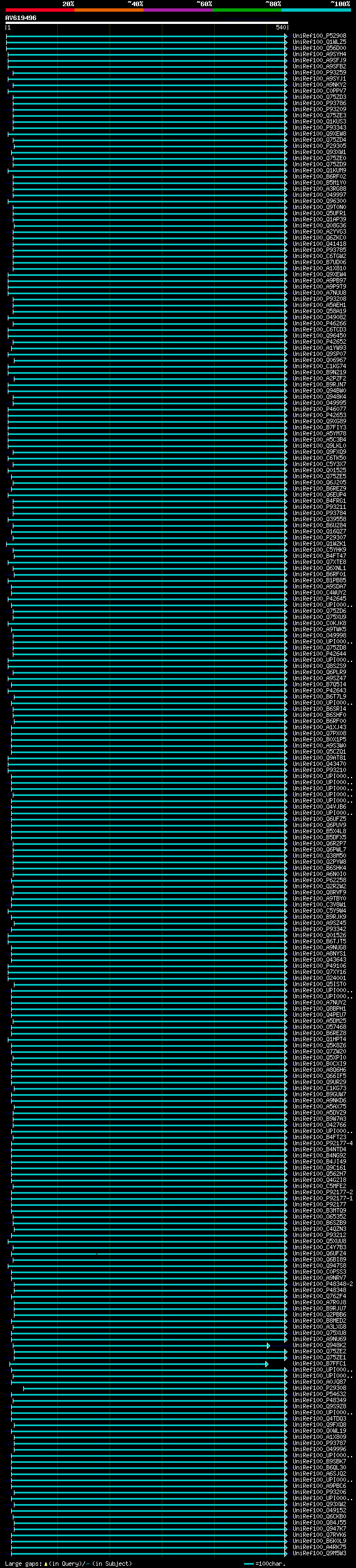Open hit UniRef100_Q56D00
356x1568 pixels.
pos(319,48)
